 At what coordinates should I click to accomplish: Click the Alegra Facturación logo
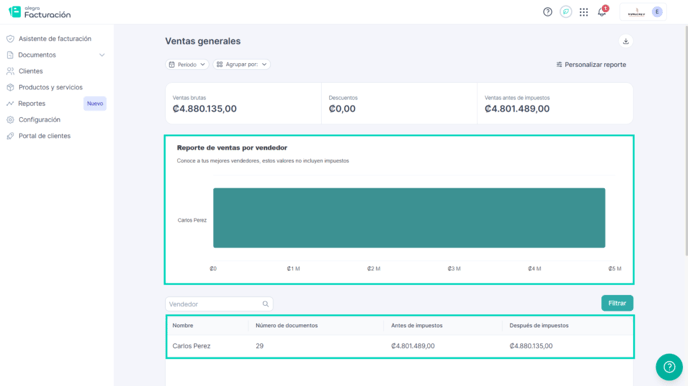[40, 12]
